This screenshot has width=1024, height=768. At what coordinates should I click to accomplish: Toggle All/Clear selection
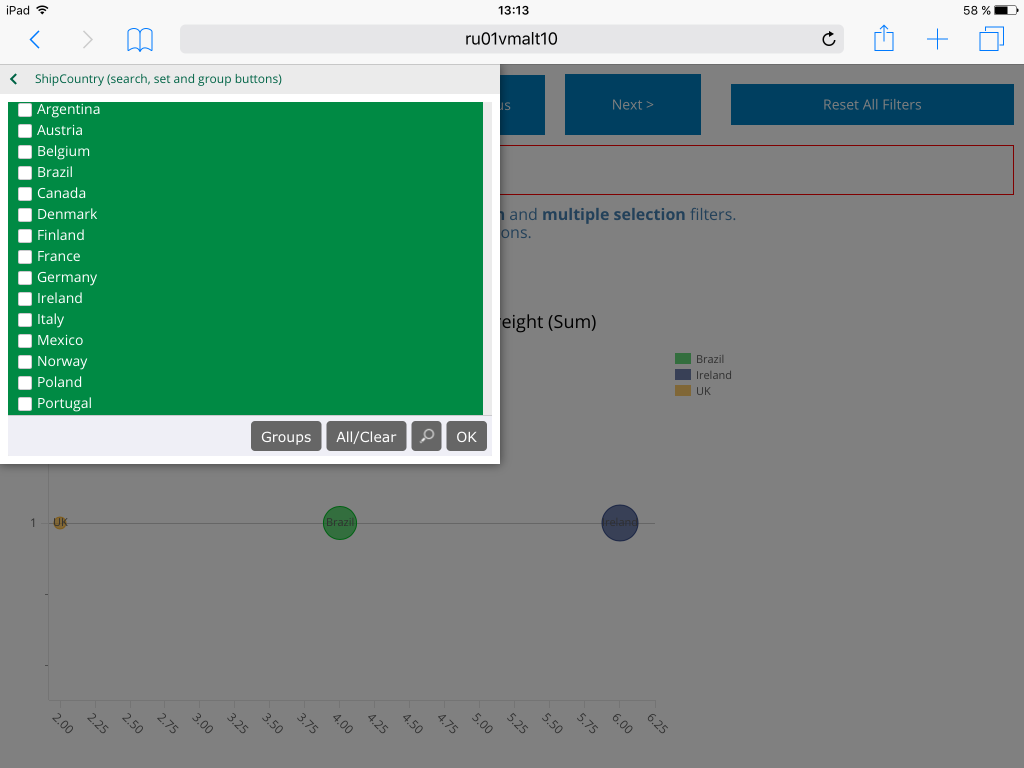(x=366, y=436)
